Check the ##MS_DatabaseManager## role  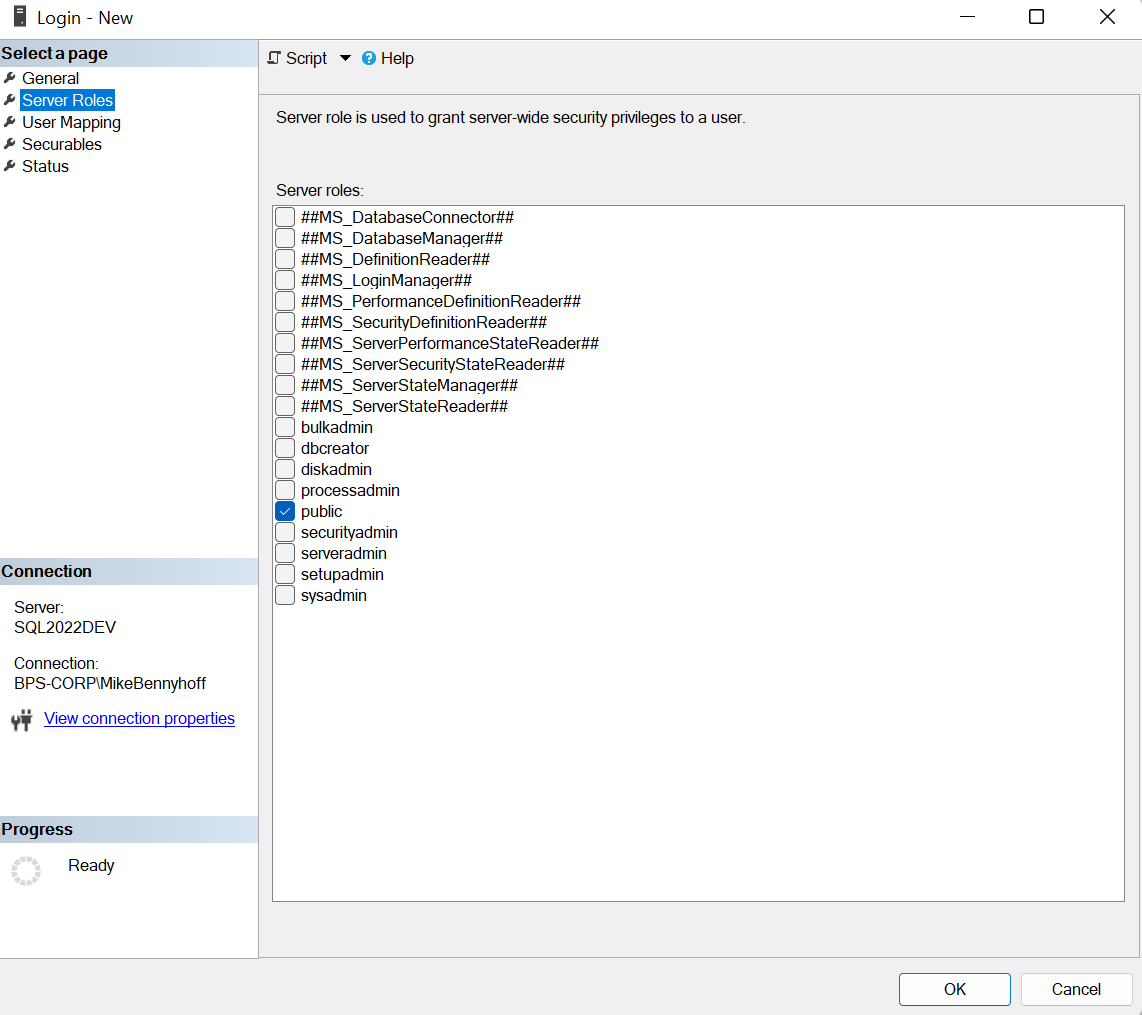285,238
